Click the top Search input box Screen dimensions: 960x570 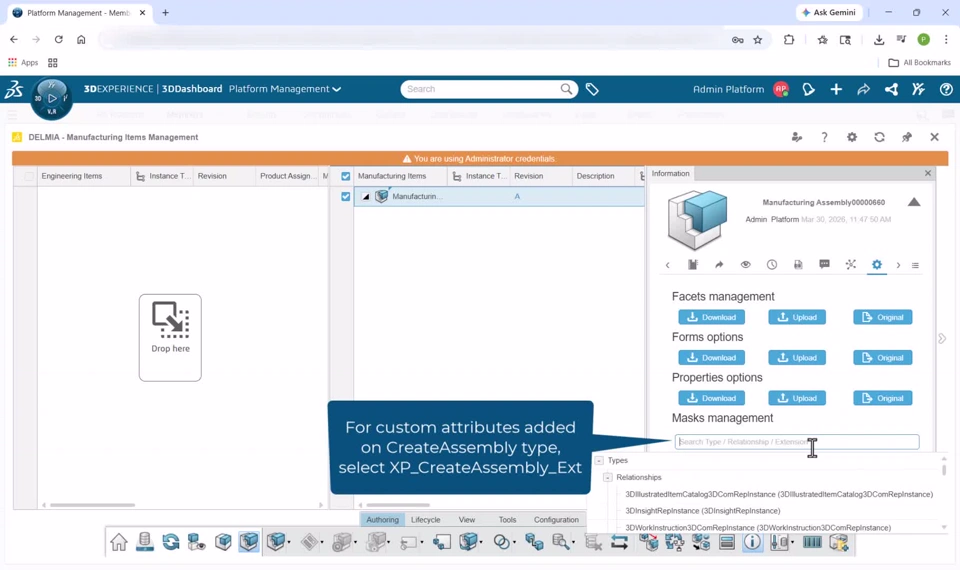[482, 89]
